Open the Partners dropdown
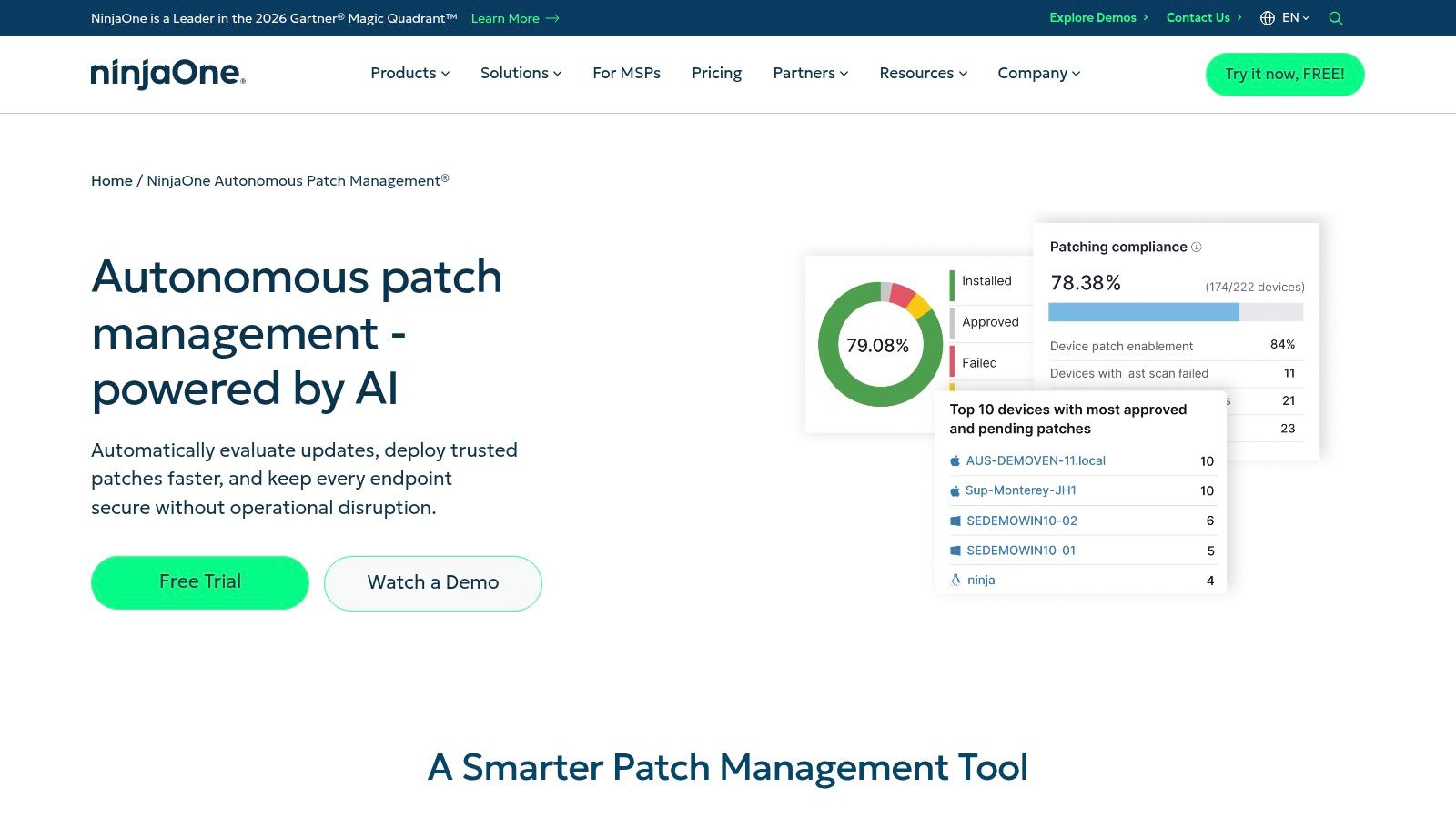The width and height of the screenshot is (1456, 819). pyautogui.click(x=810, y=73)
